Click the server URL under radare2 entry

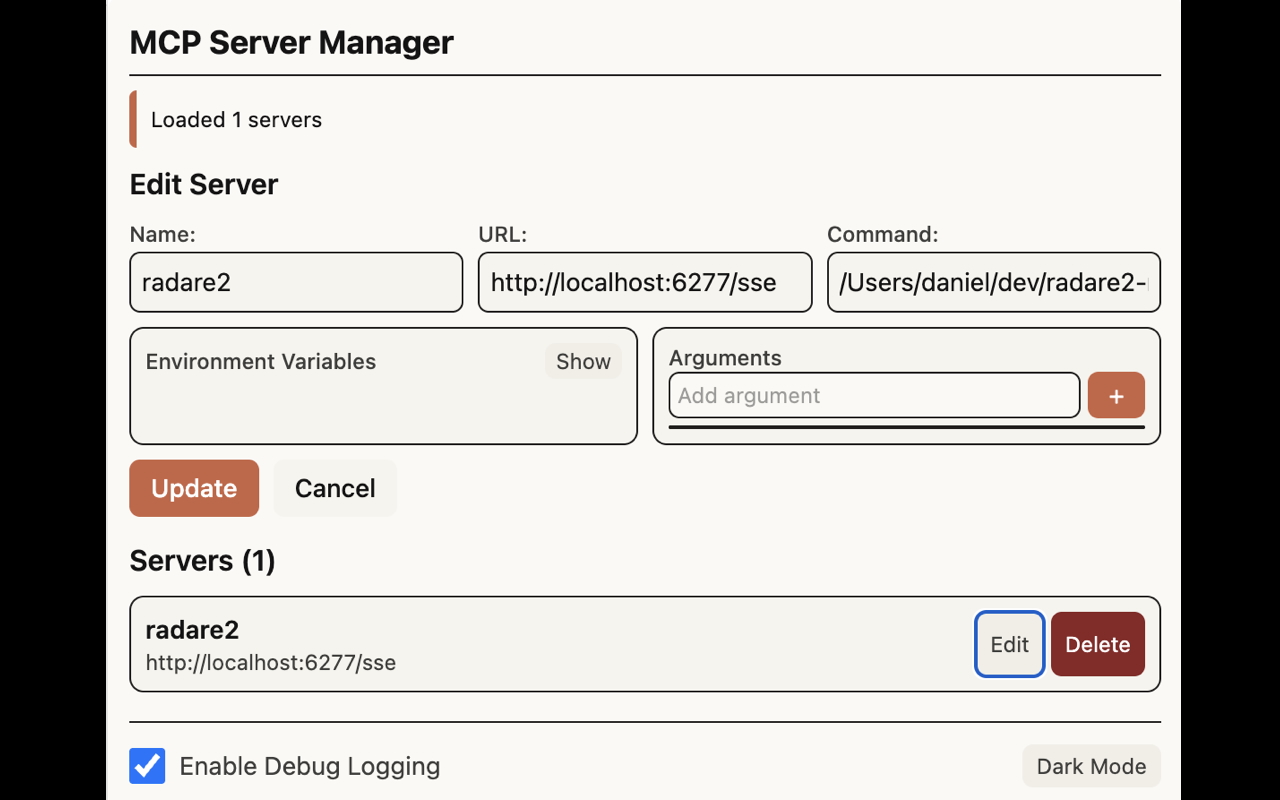tap(271, 662)
